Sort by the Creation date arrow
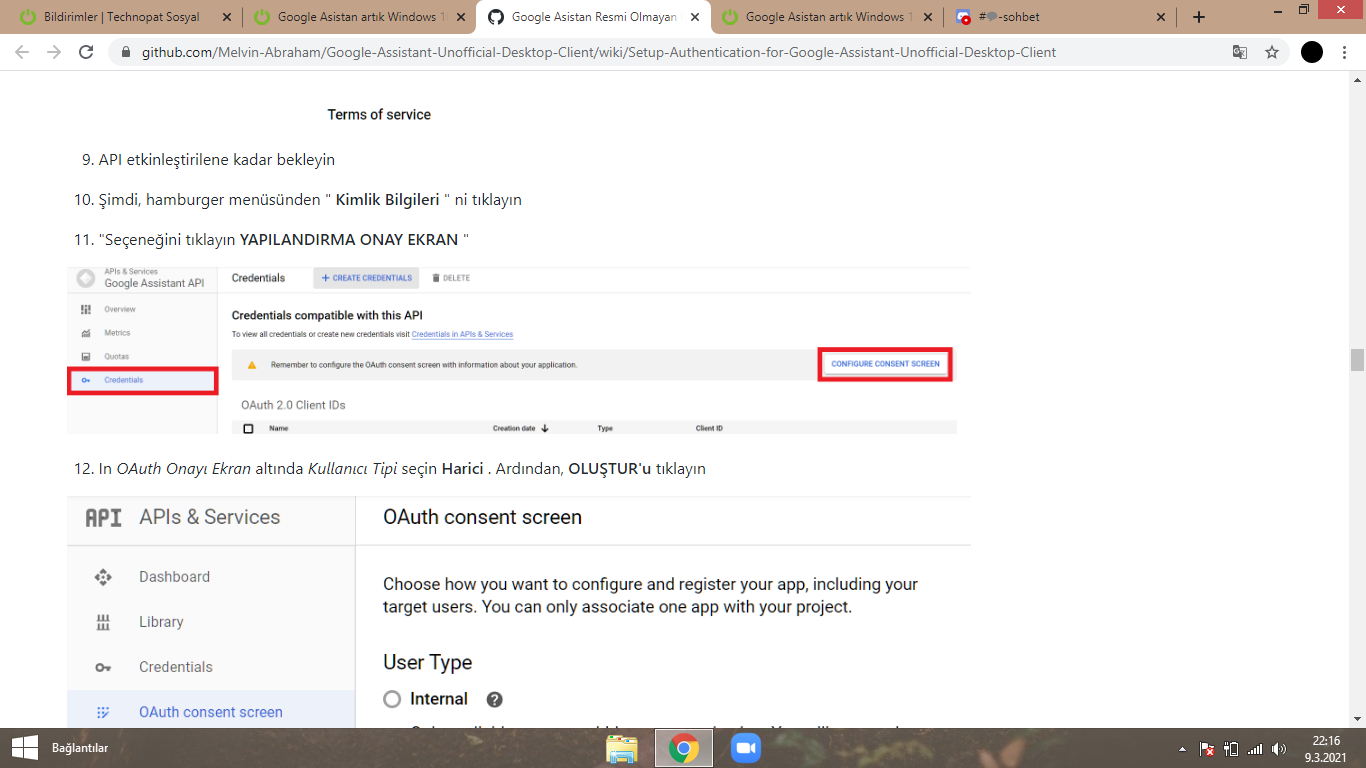Image resolution: width=1366 pixels, height=768 pixels. [545, 428]
